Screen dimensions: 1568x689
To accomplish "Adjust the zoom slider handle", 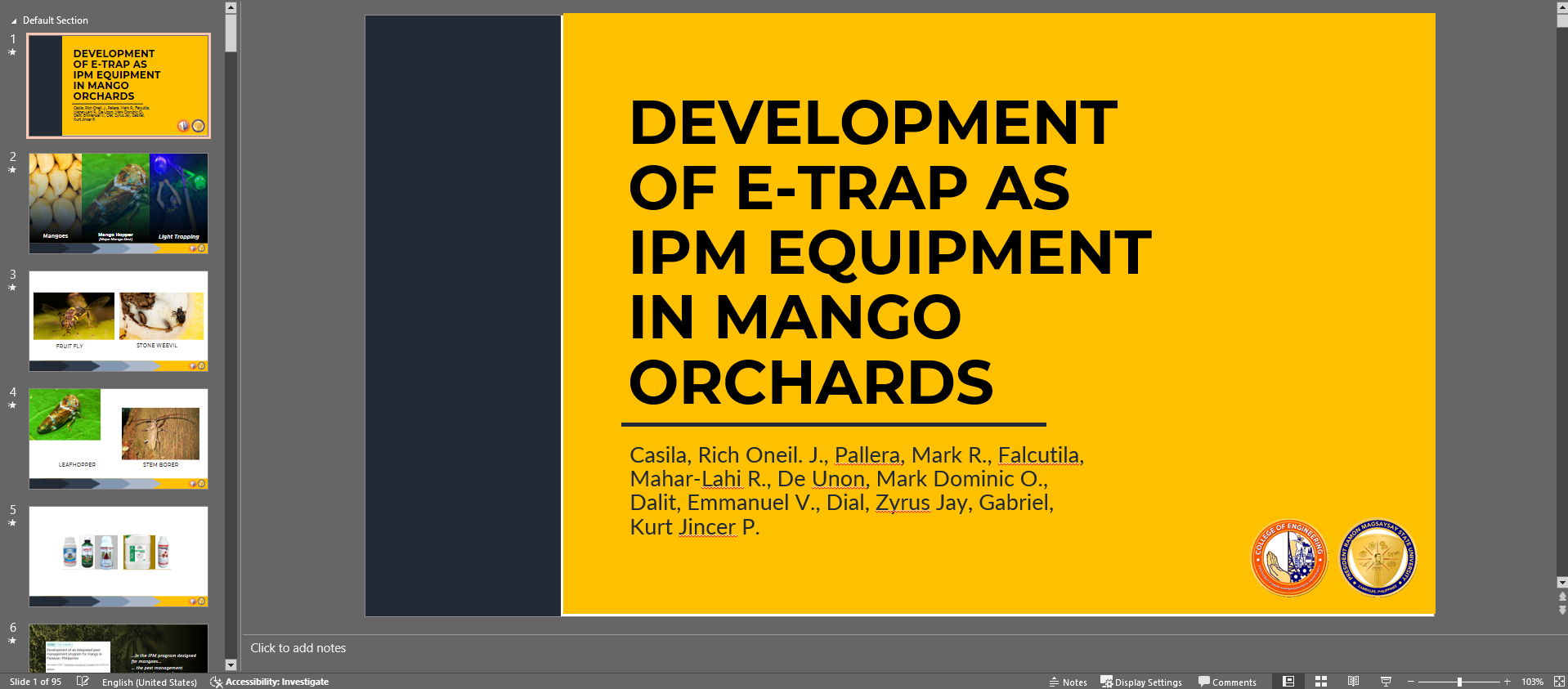I will 1459,682.
